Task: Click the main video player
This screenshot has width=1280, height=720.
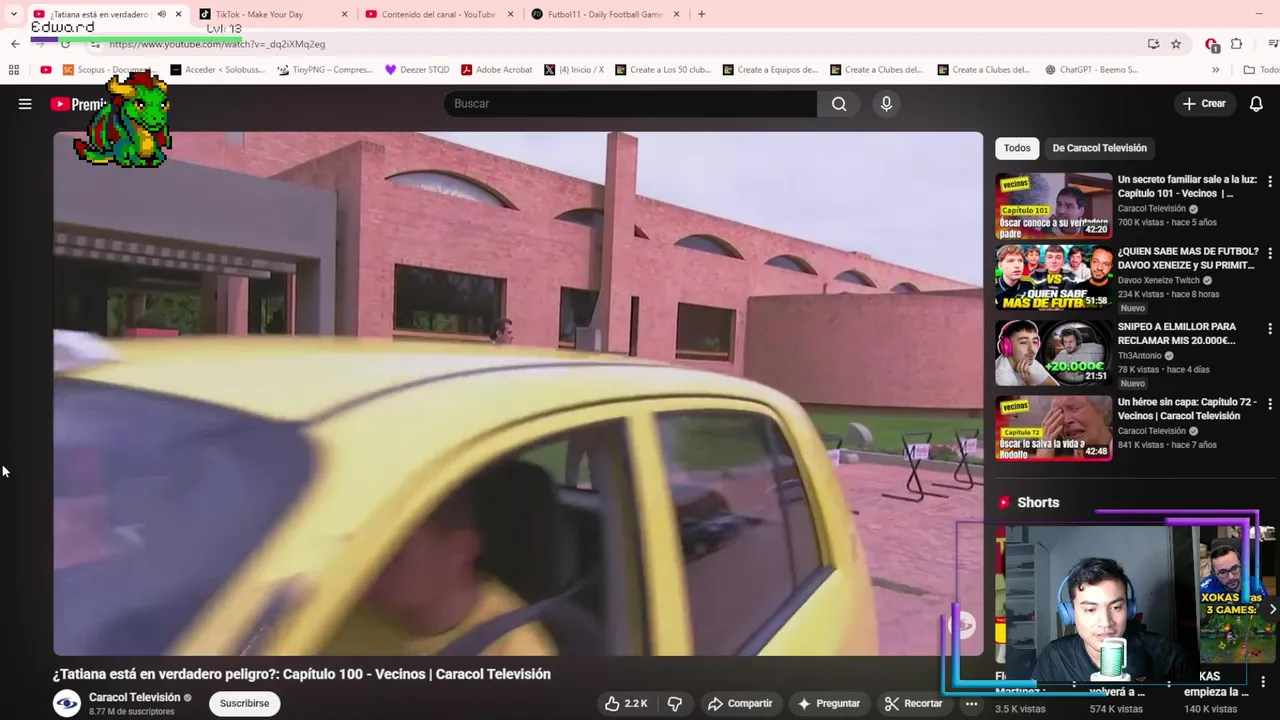Action: (x=518, y=393)
